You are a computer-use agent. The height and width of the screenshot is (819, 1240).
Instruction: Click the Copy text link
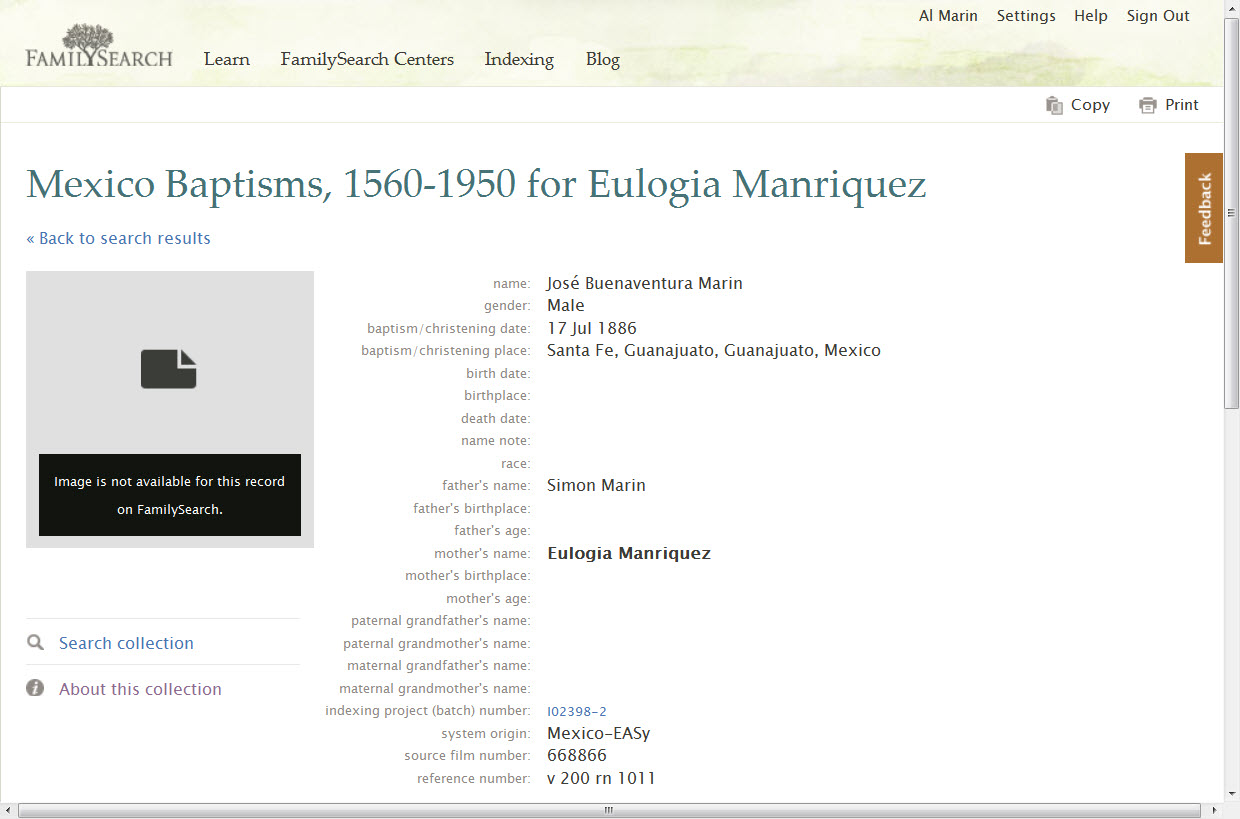tap(1090, 105)
